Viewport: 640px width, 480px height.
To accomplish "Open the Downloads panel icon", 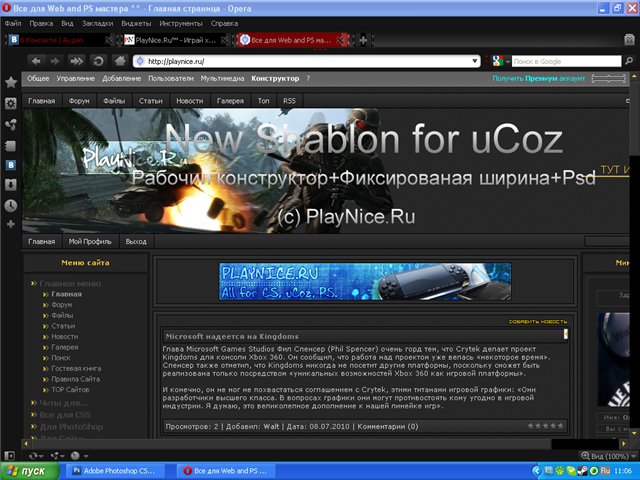I will (11, 185).
